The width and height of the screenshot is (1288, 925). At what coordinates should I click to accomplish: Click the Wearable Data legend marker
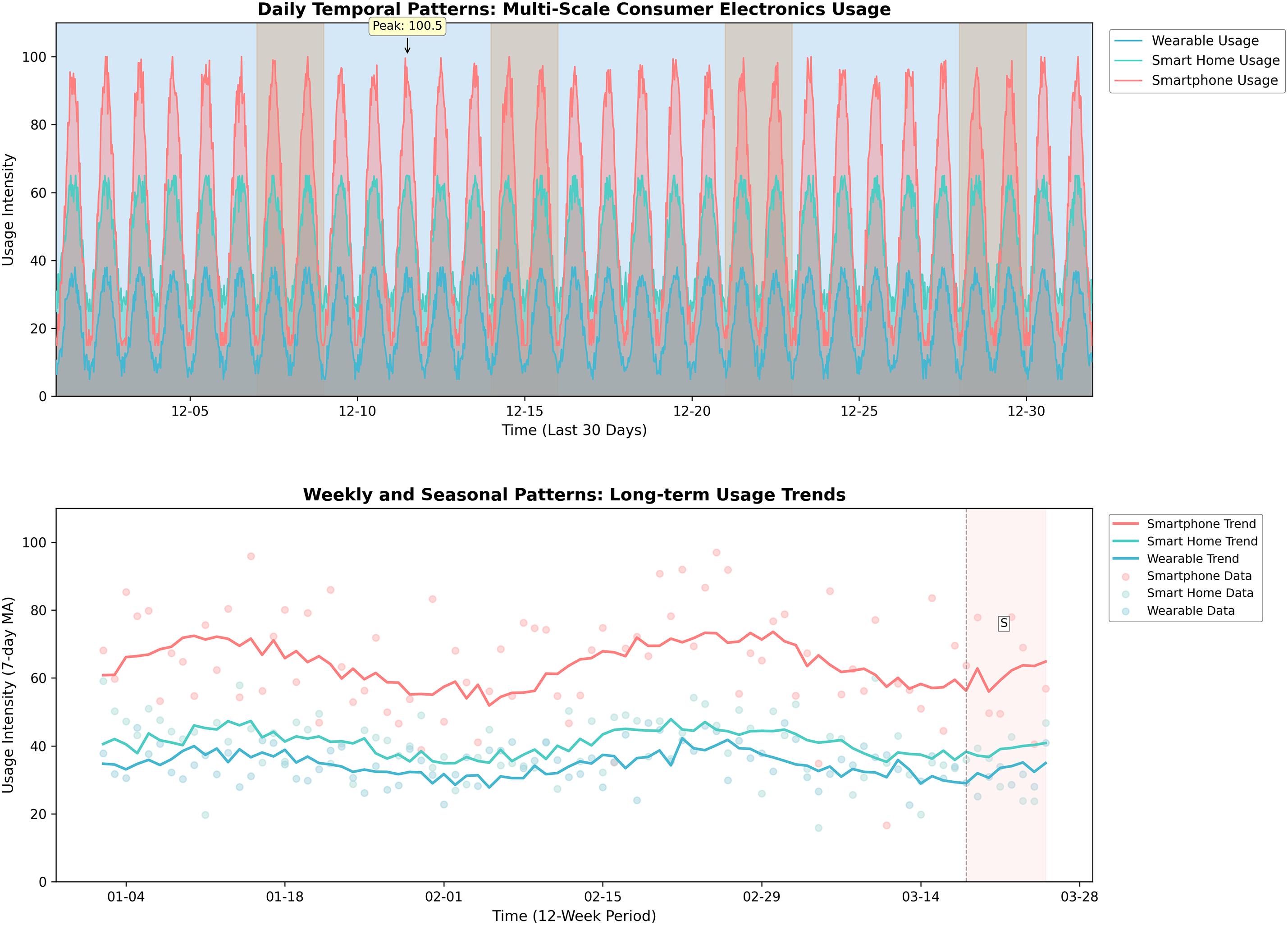click(x=1126, y=611)
